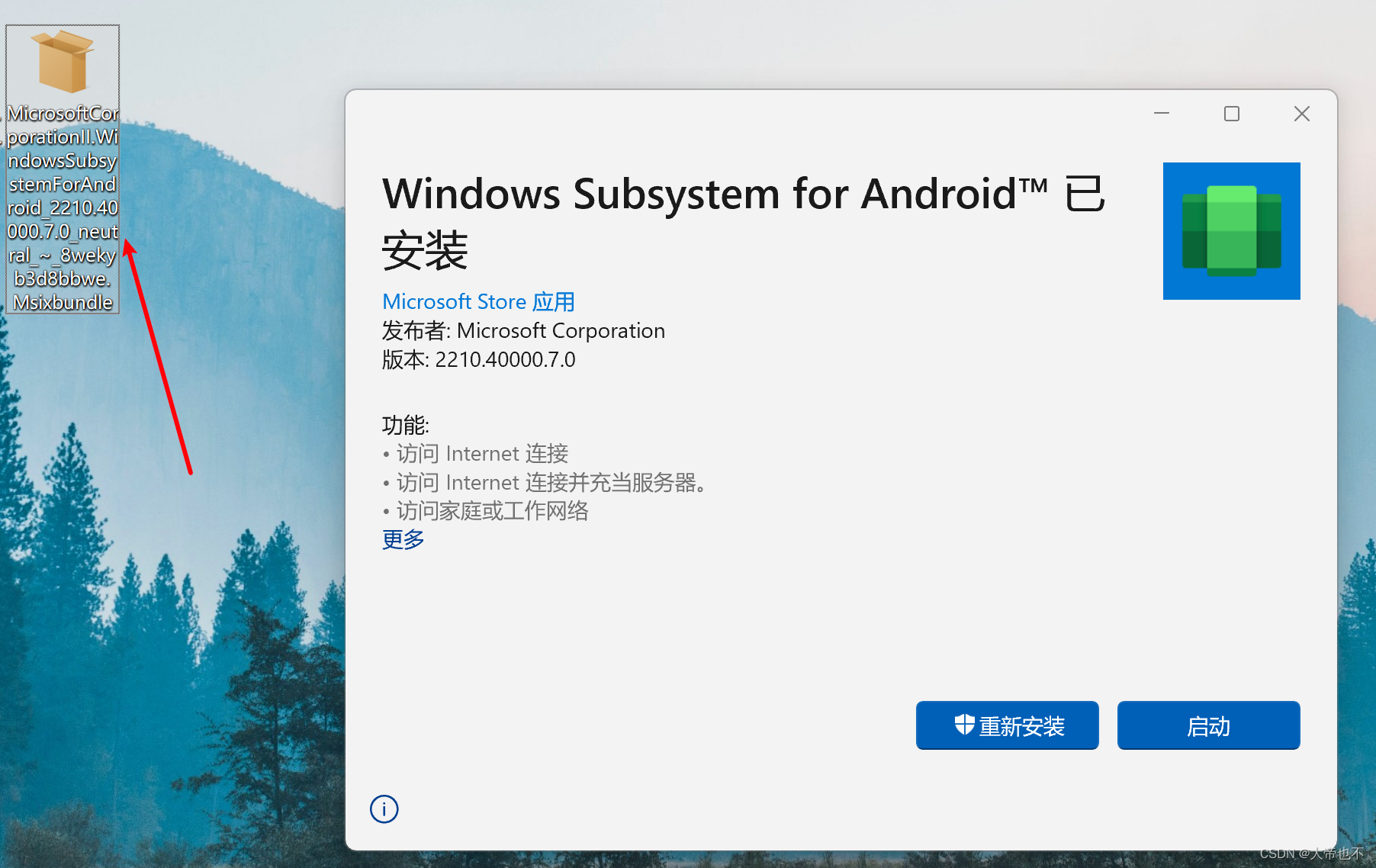1376x868 pixels.
Task: Click the info circle icon at bottom left
Action: click(x=384, y=809)
